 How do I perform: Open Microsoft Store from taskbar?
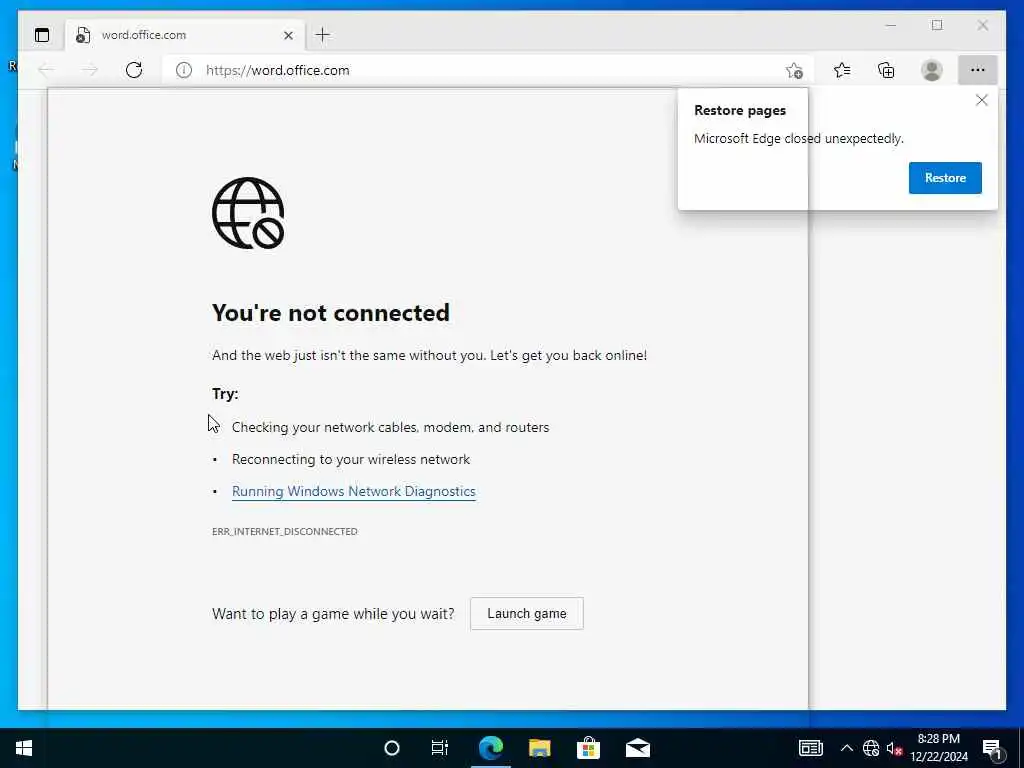tap(588, 748)
